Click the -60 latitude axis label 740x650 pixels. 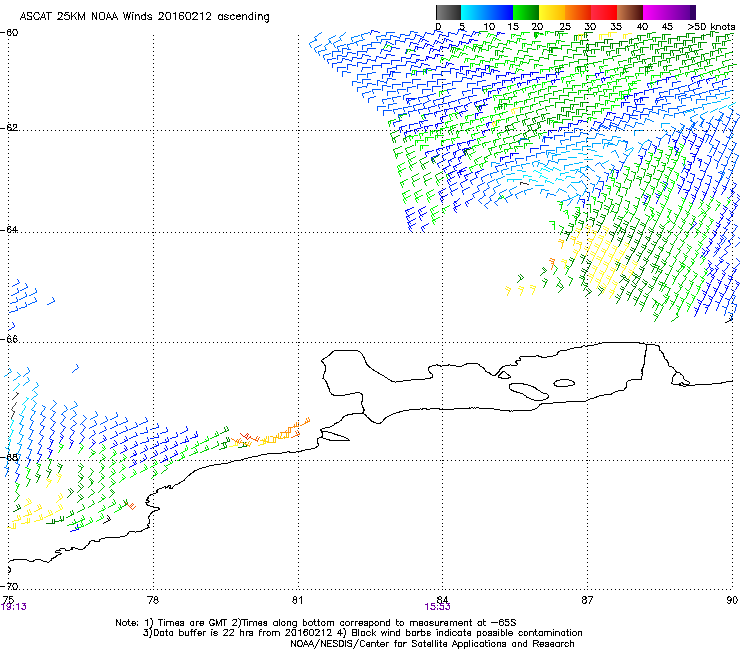click(9, 33)
